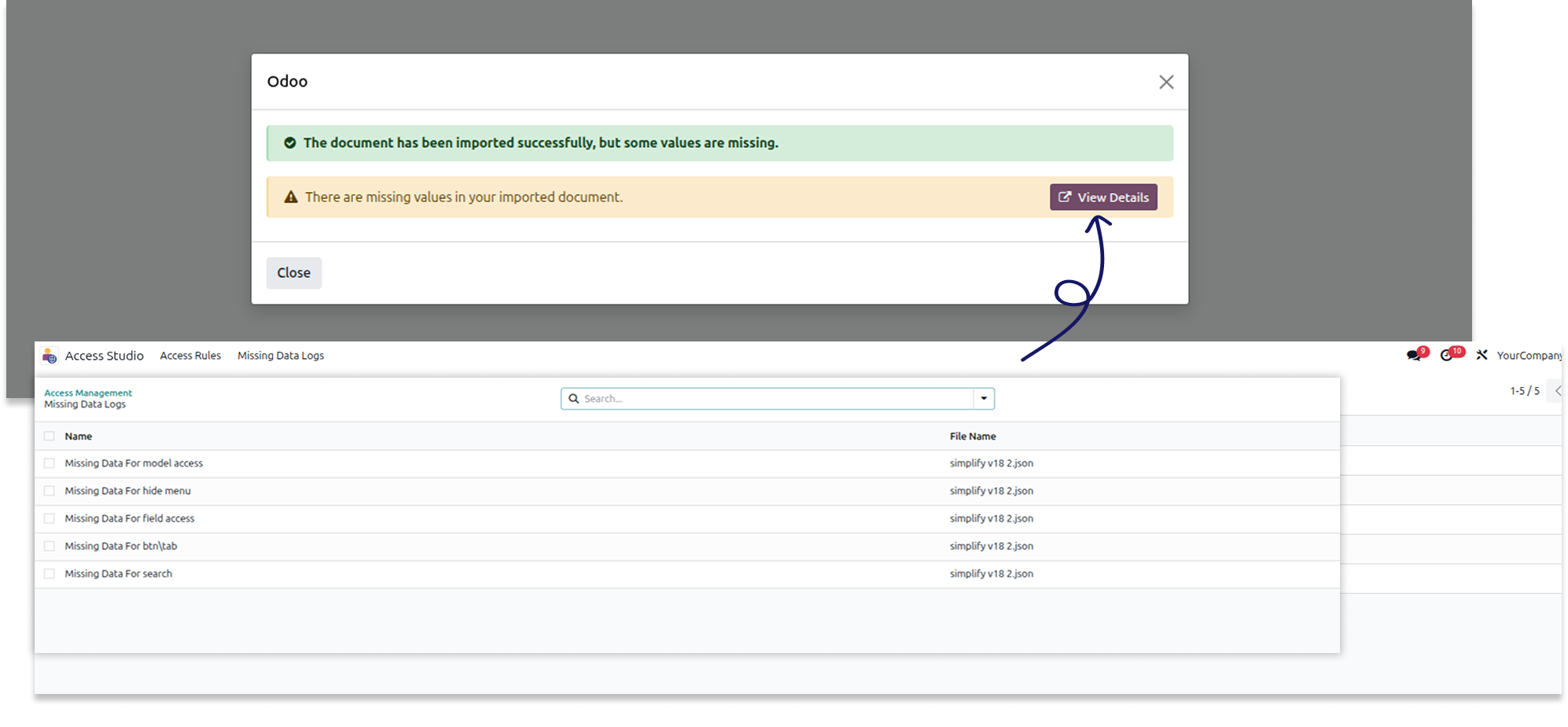
Task: Click the View Details button
Action: pos(1103,197)
